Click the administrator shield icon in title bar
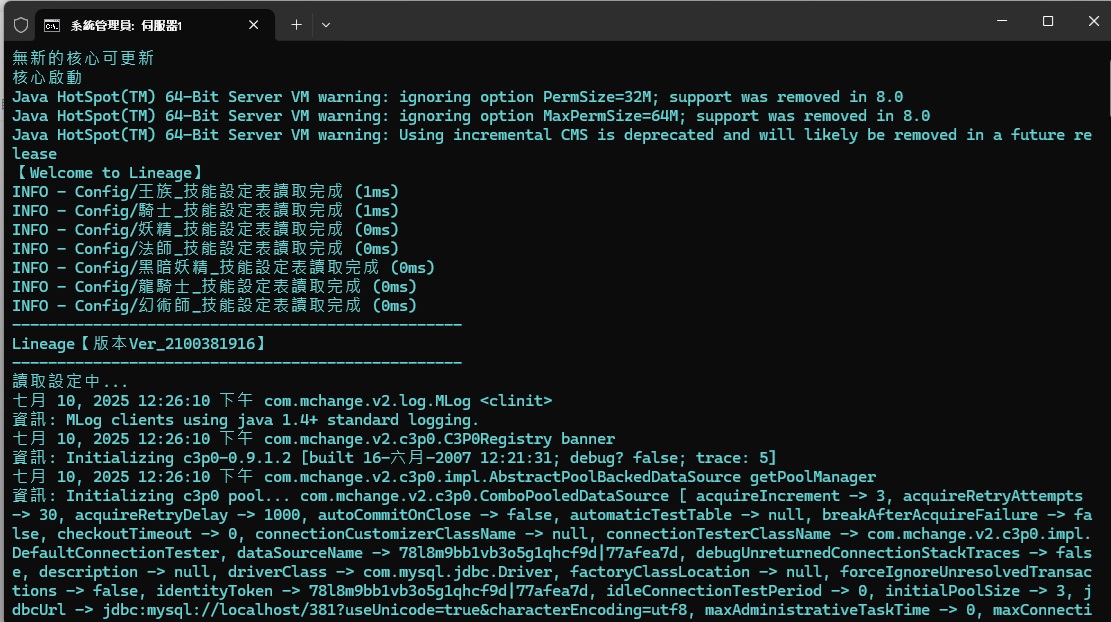Screen dimensions: 1111x622 [x=21, y=26]
